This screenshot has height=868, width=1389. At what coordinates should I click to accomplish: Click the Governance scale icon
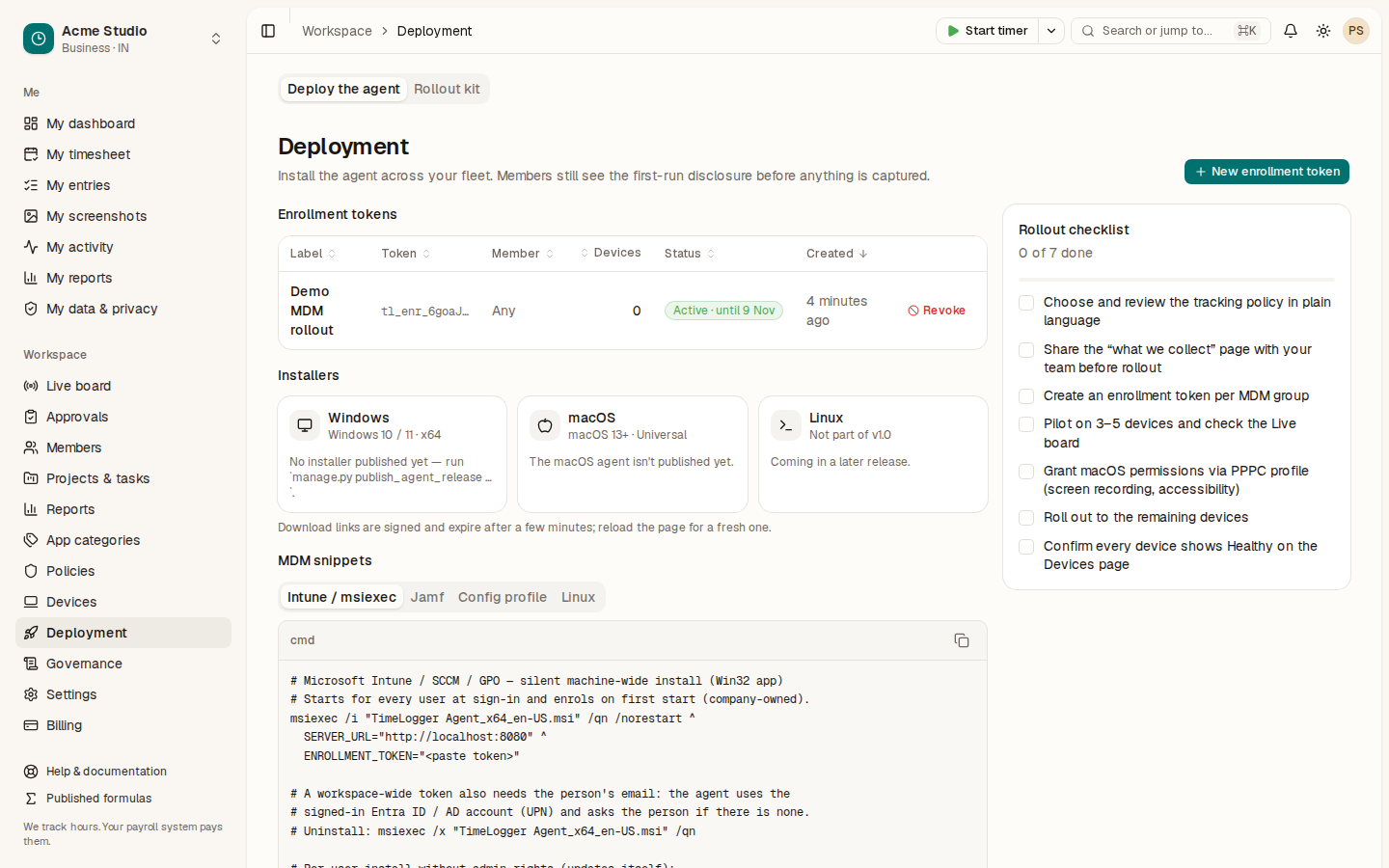click(x=31, y=664)
